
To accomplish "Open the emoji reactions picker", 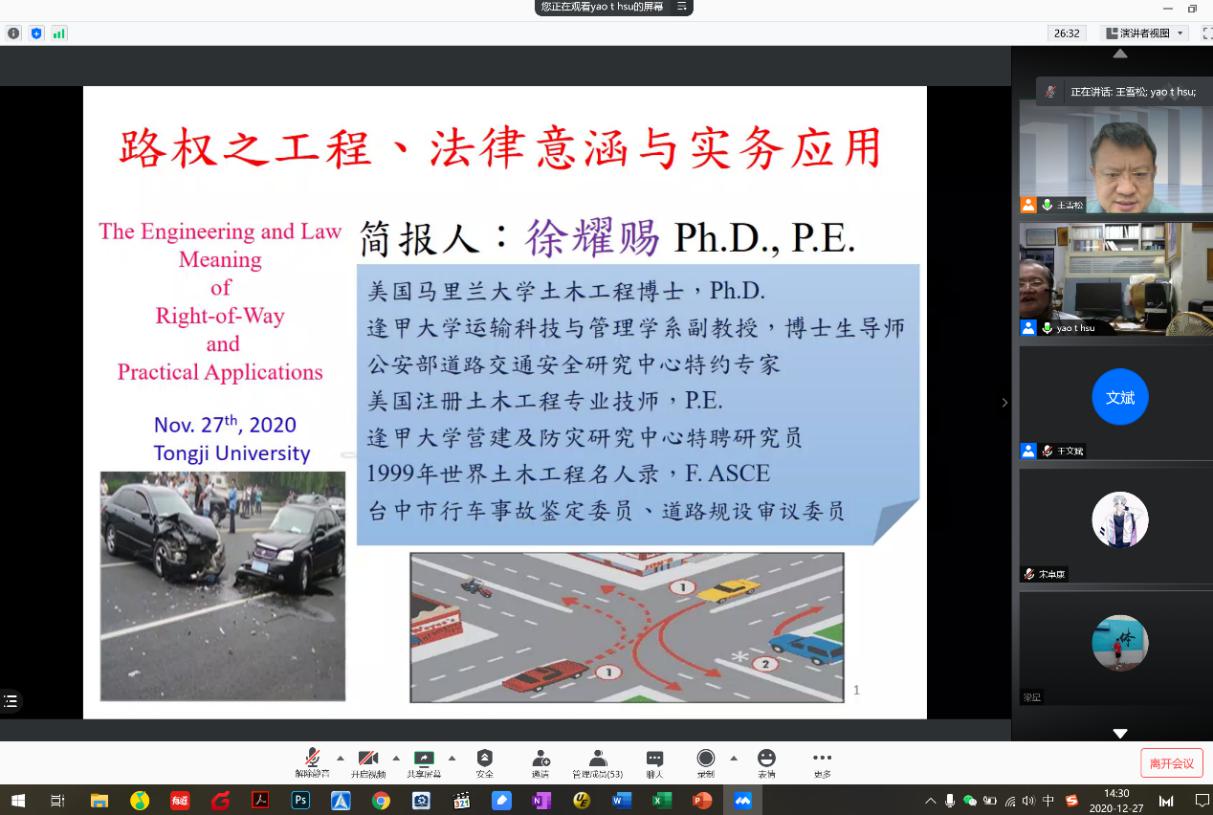I will pos(766,760).
